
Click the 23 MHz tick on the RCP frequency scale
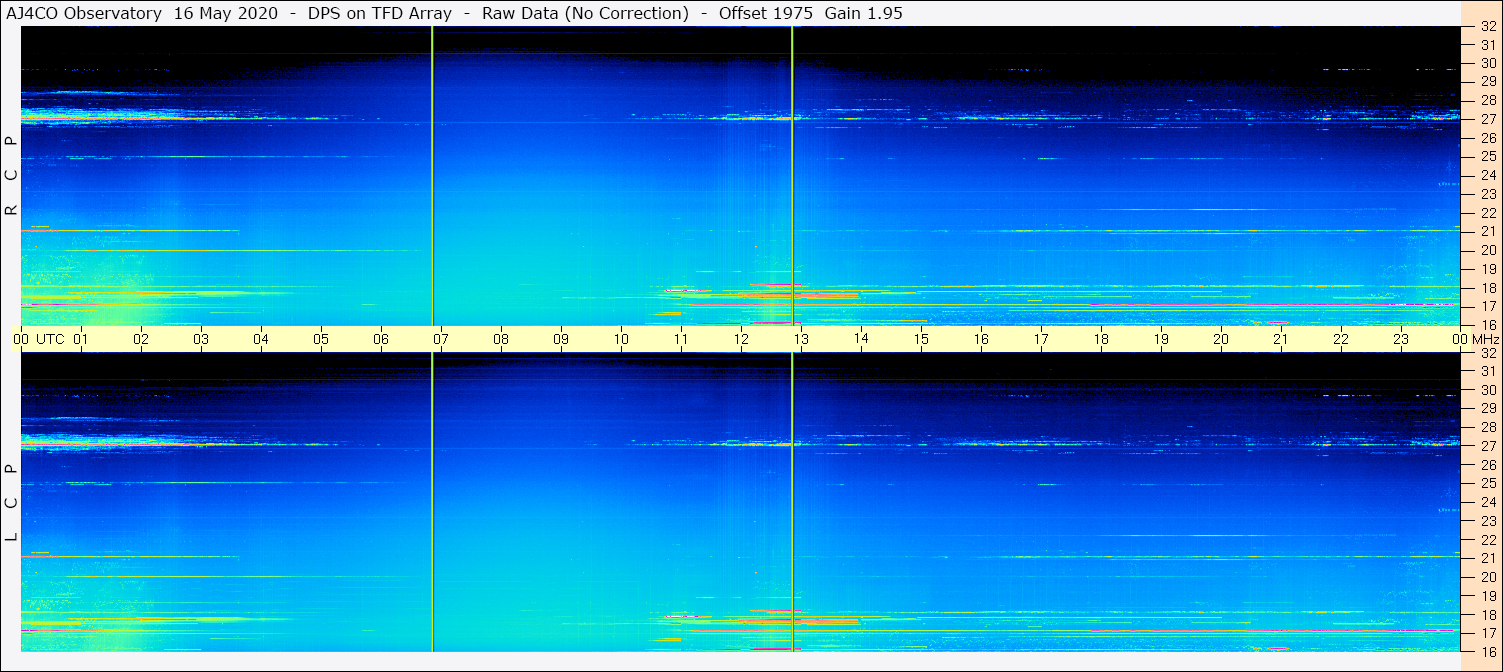click(1487, 194)
